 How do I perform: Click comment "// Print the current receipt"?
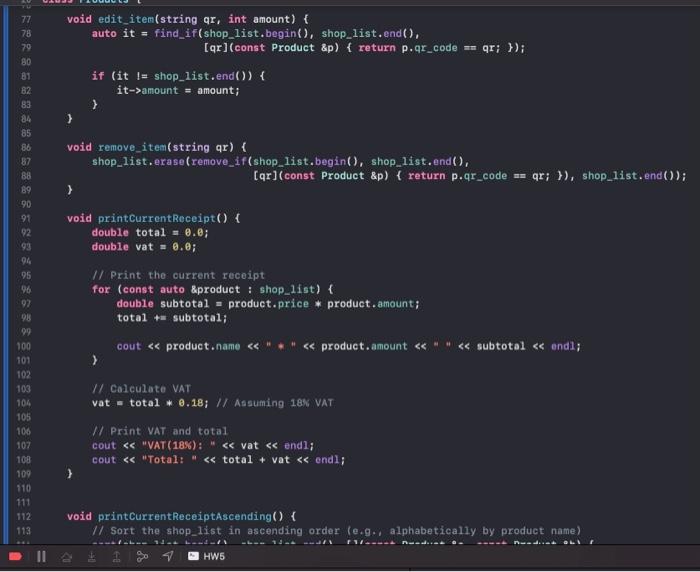(x=179, y=276)
